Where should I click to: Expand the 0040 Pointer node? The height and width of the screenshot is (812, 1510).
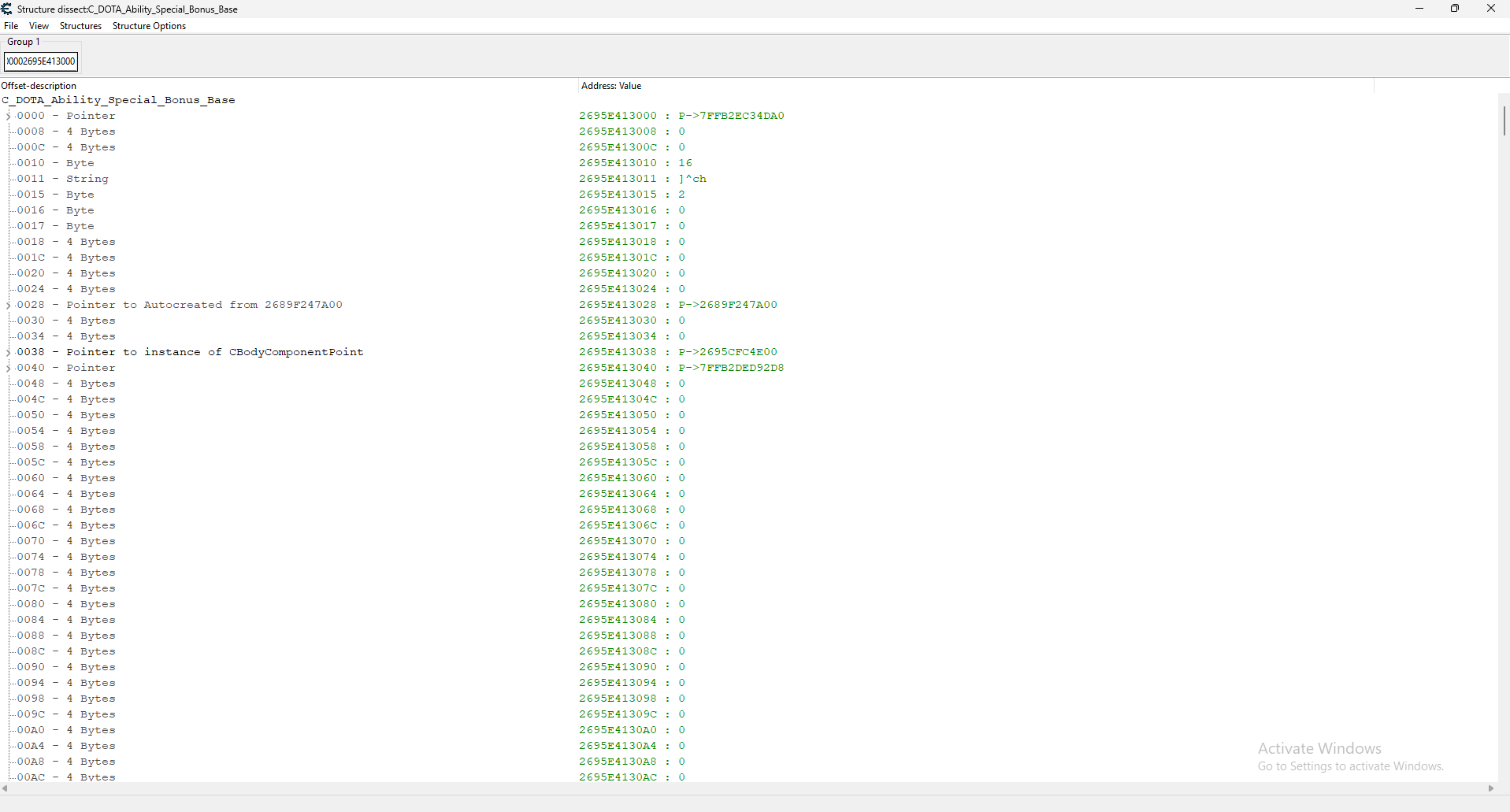click(9, 368)
